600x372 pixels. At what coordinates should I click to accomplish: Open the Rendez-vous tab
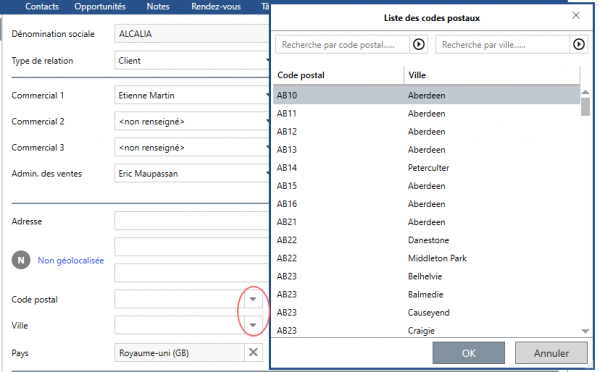pos(216,7)
